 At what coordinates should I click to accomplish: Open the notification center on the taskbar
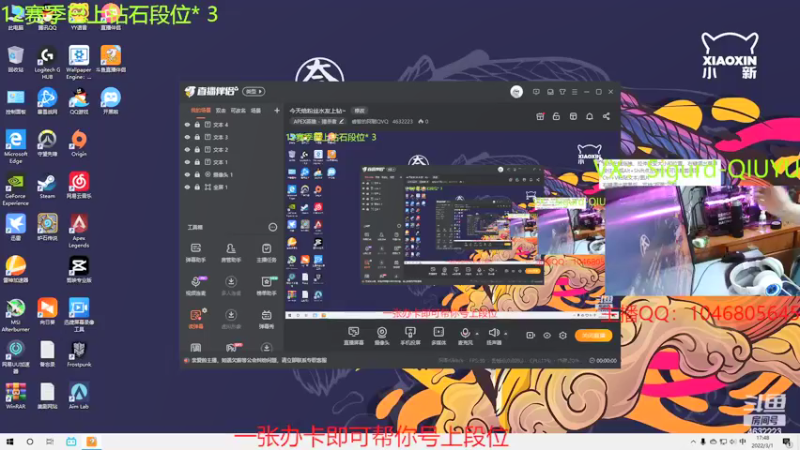click(x=787, y=442)
